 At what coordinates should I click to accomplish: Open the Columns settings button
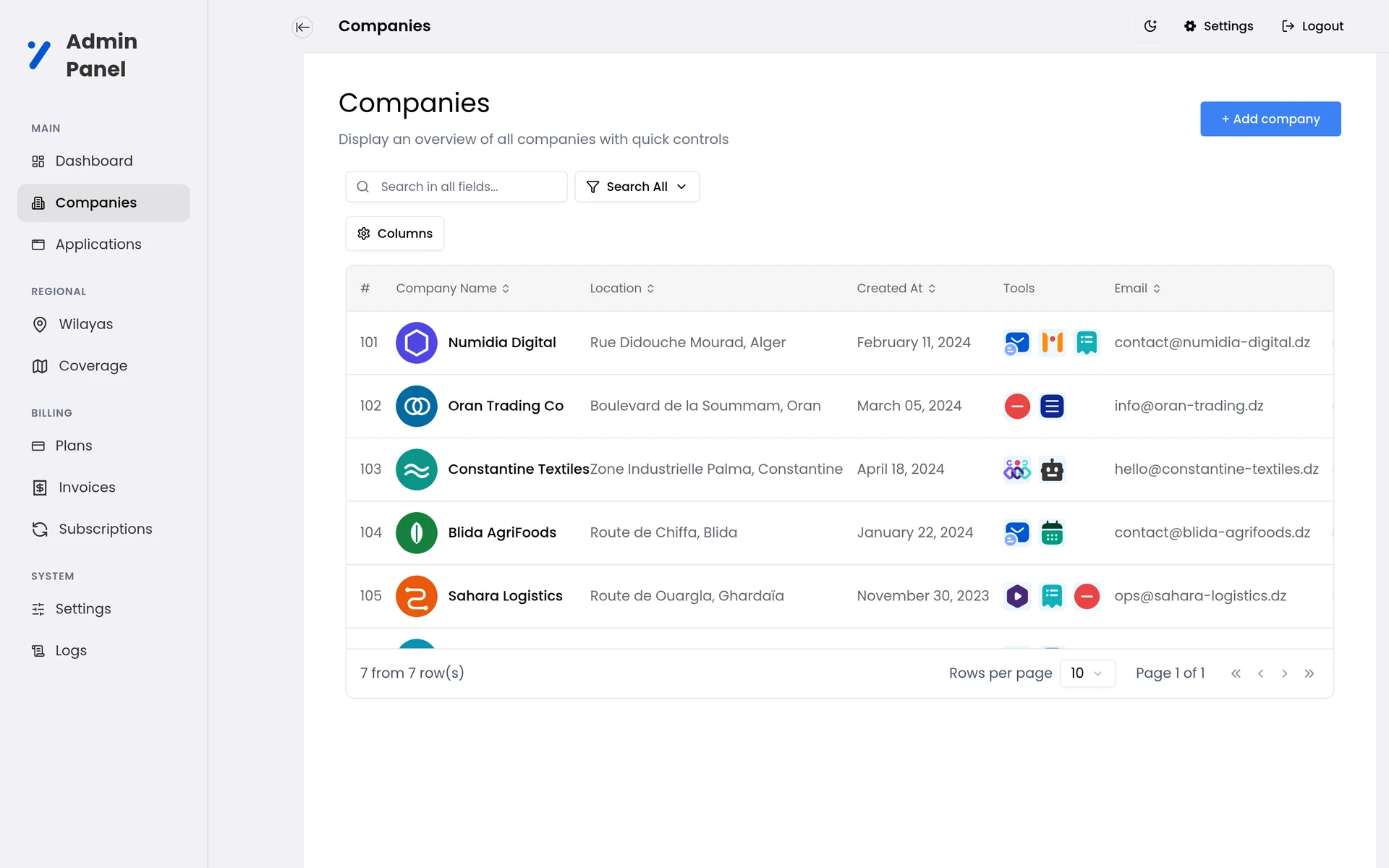(x=395, y=234)
